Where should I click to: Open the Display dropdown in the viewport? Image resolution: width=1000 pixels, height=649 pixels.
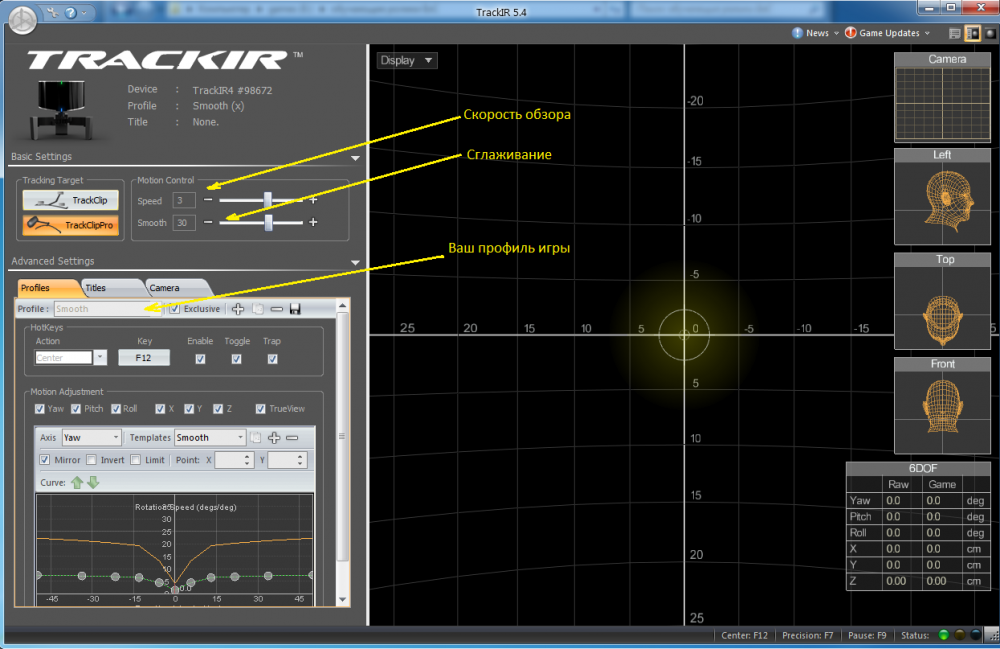pos(407,60)
